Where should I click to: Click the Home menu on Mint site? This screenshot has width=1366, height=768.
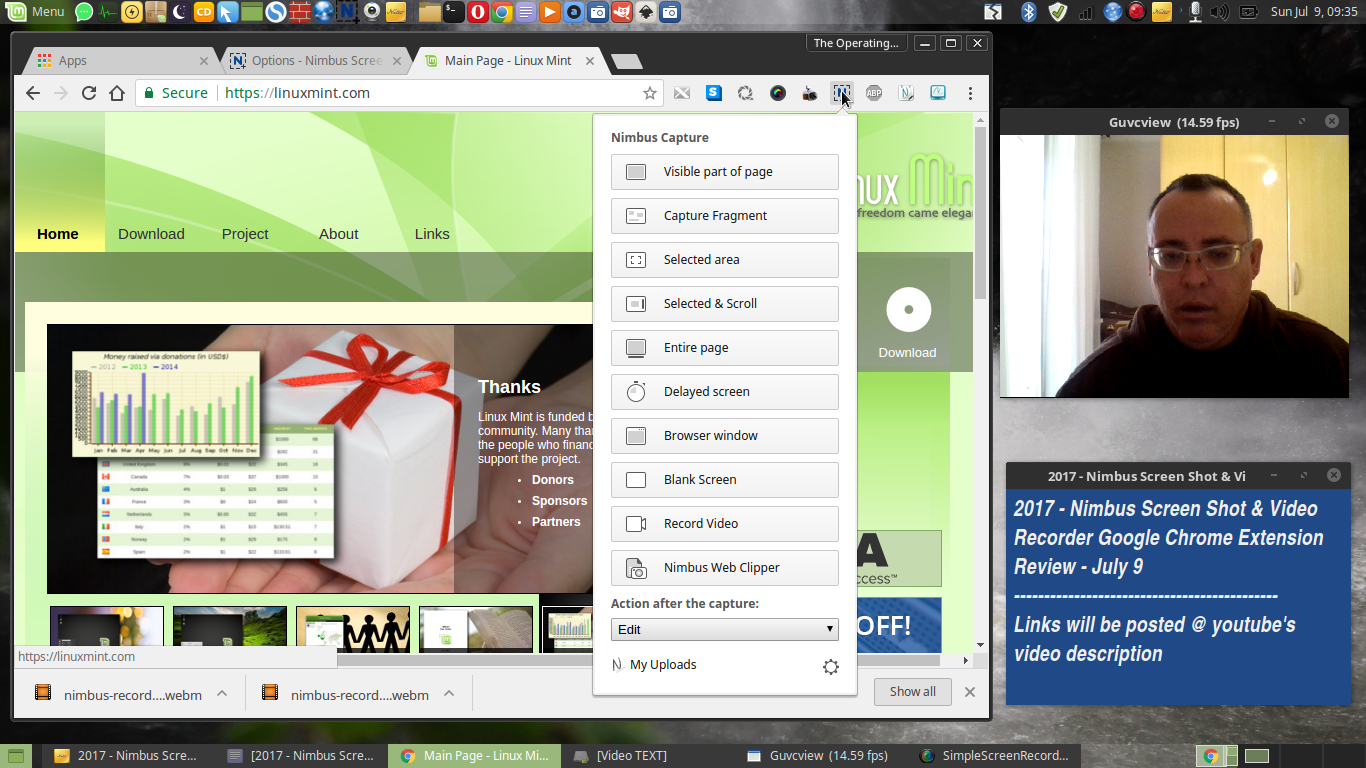[x=58, y=234]
